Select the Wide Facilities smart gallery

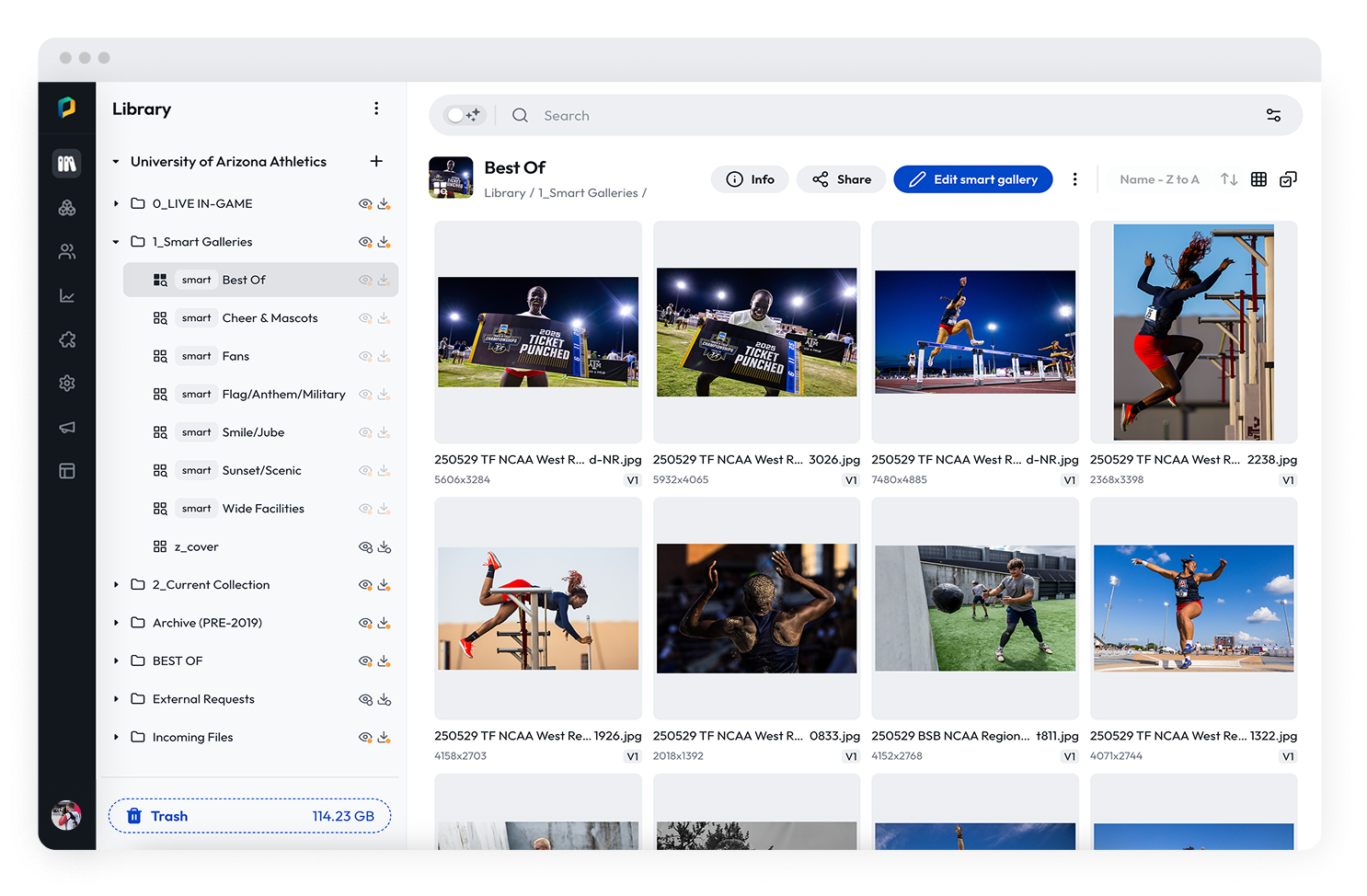260,509
